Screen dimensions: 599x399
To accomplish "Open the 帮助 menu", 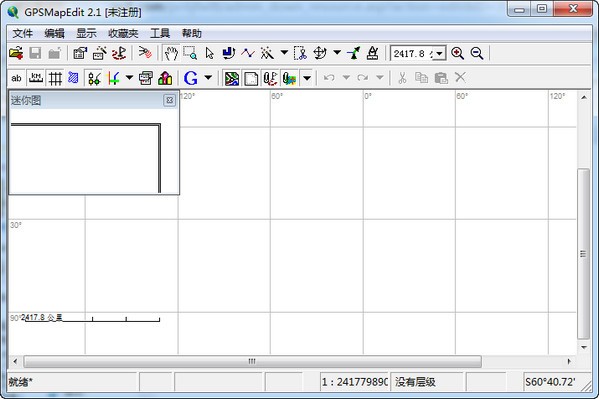I will (192, 34).
